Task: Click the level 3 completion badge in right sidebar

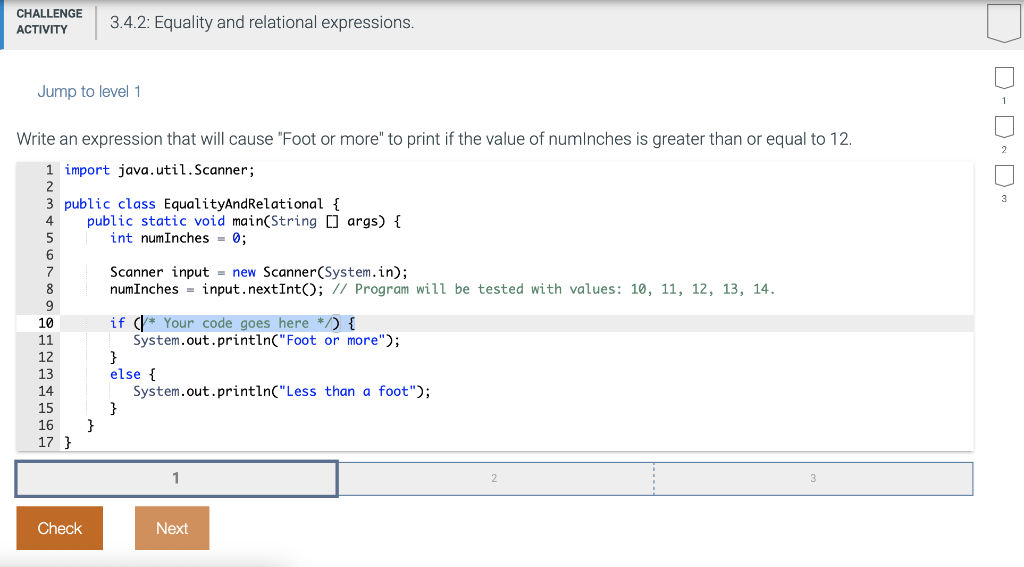Action: coord(1004,175)
